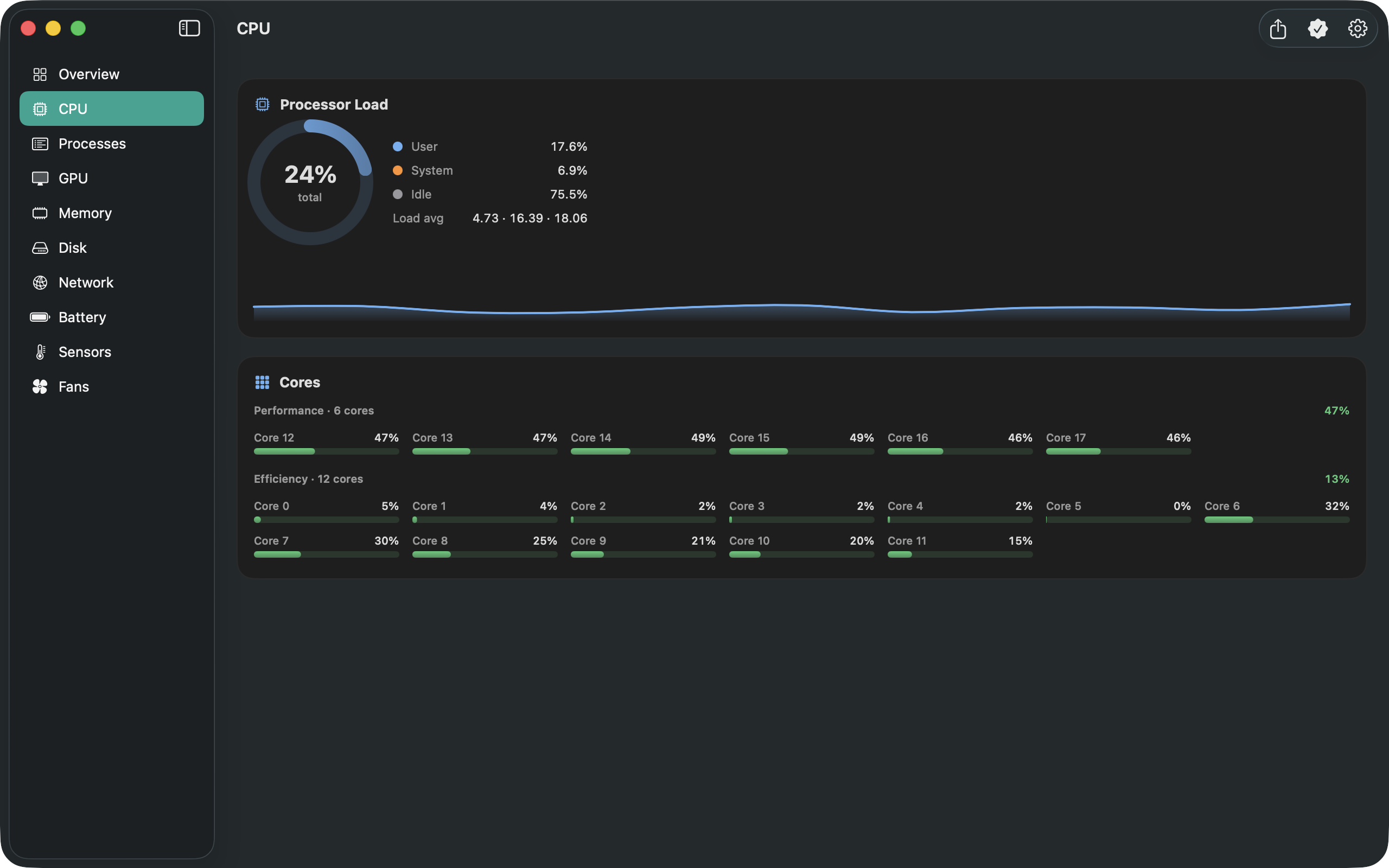Click the Performance cores 47% summary value
The image size is (1389, 868).
pos(1336,411)
